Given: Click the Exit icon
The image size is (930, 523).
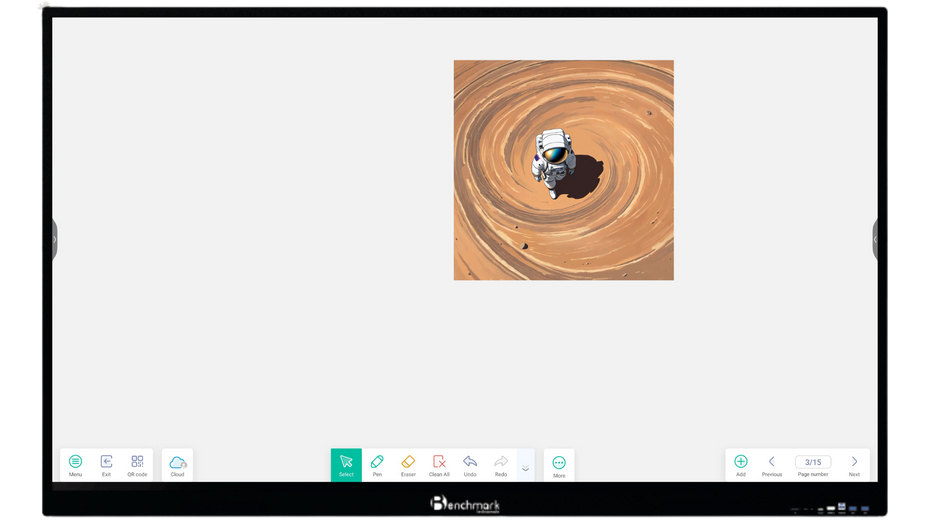Looking at the screenshot, I should tap(106, 465).
